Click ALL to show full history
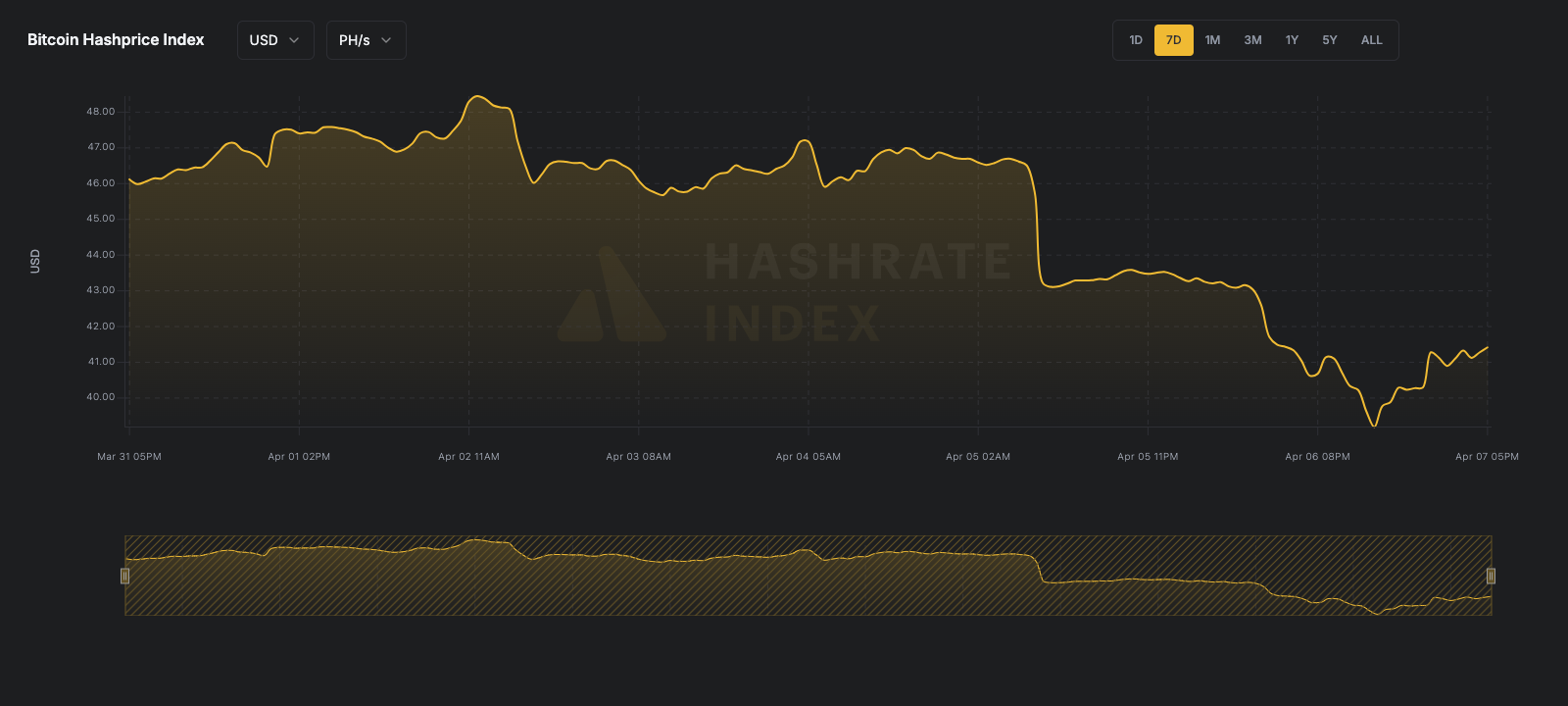Image resolution: width=1568 pixels, height=706 pixels. [1371, 40]
